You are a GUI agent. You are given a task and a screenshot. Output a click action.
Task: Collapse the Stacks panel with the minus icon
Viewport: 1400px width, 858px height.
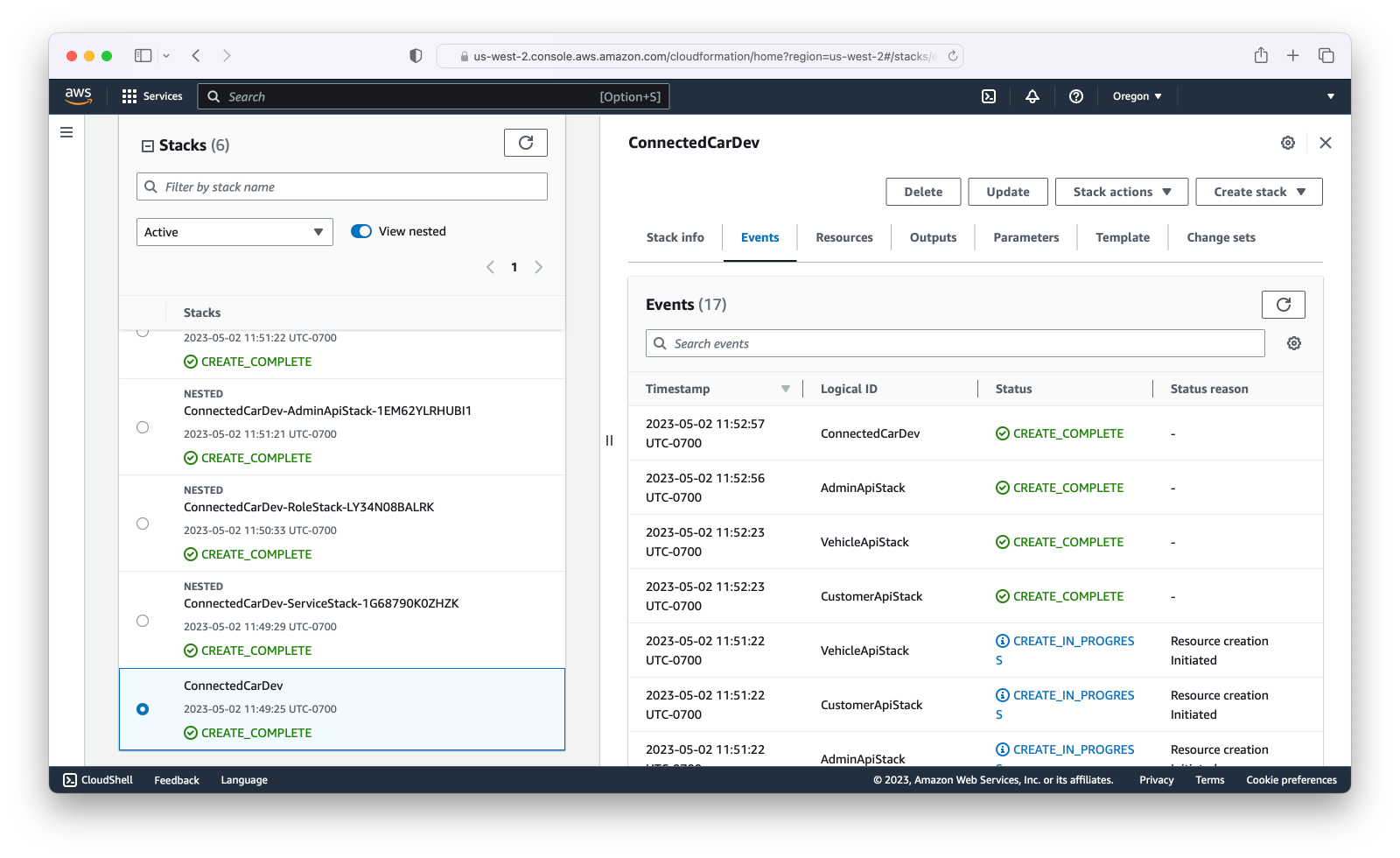[148, 146]
